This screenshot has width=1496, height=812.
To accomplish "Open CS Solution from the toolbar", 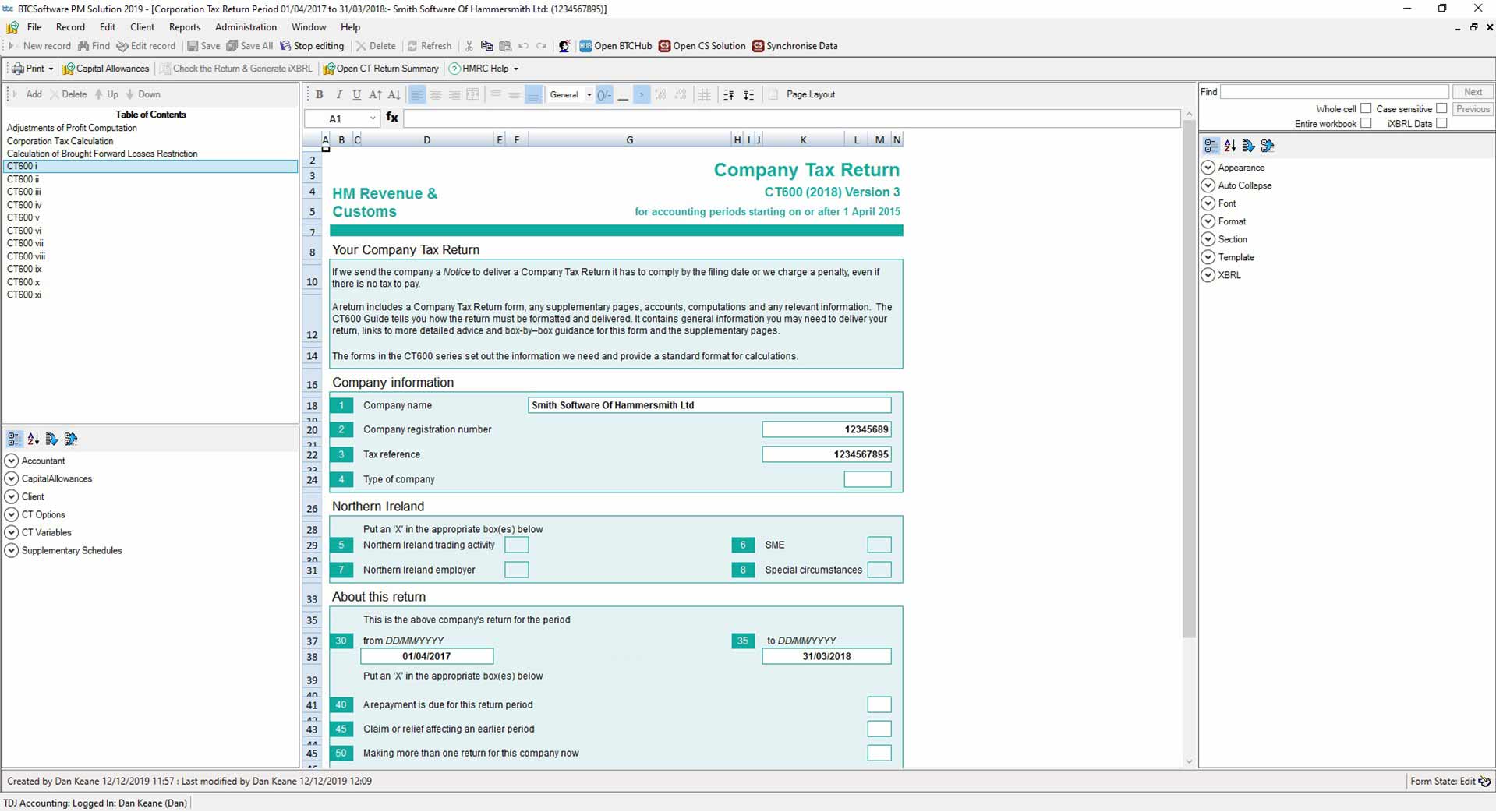I will pyautogui.click(x=702, y=46).
